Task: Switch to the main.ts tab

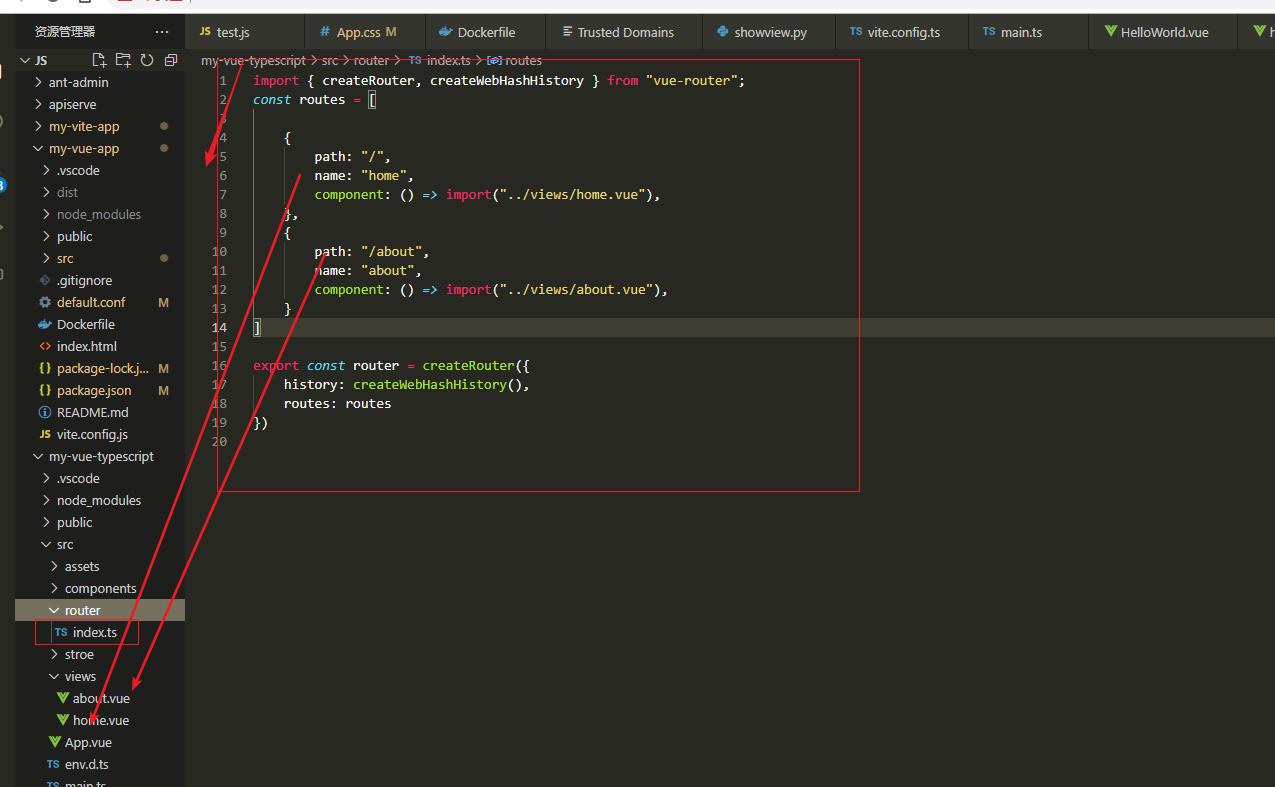Action: coord(1028,32)
